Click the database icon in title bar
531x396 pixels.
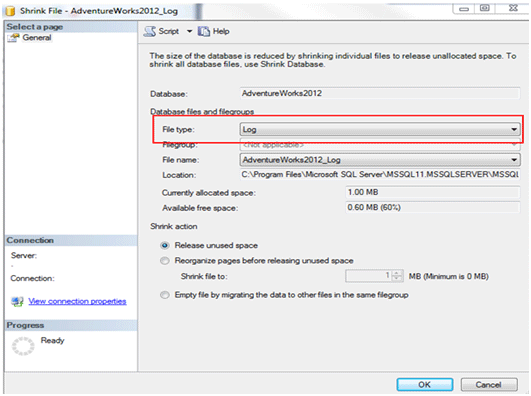(10, 11)
